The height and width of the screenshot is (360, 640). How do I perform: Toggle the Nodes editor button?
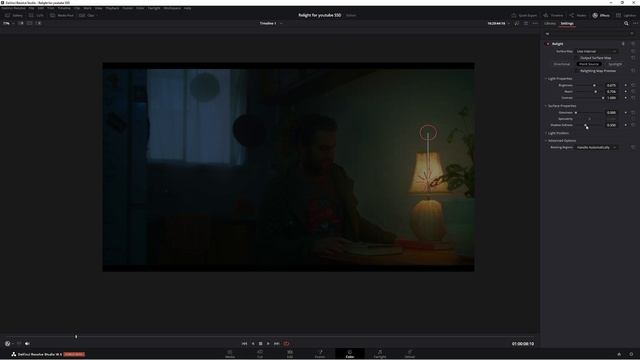tap(578, 16)
